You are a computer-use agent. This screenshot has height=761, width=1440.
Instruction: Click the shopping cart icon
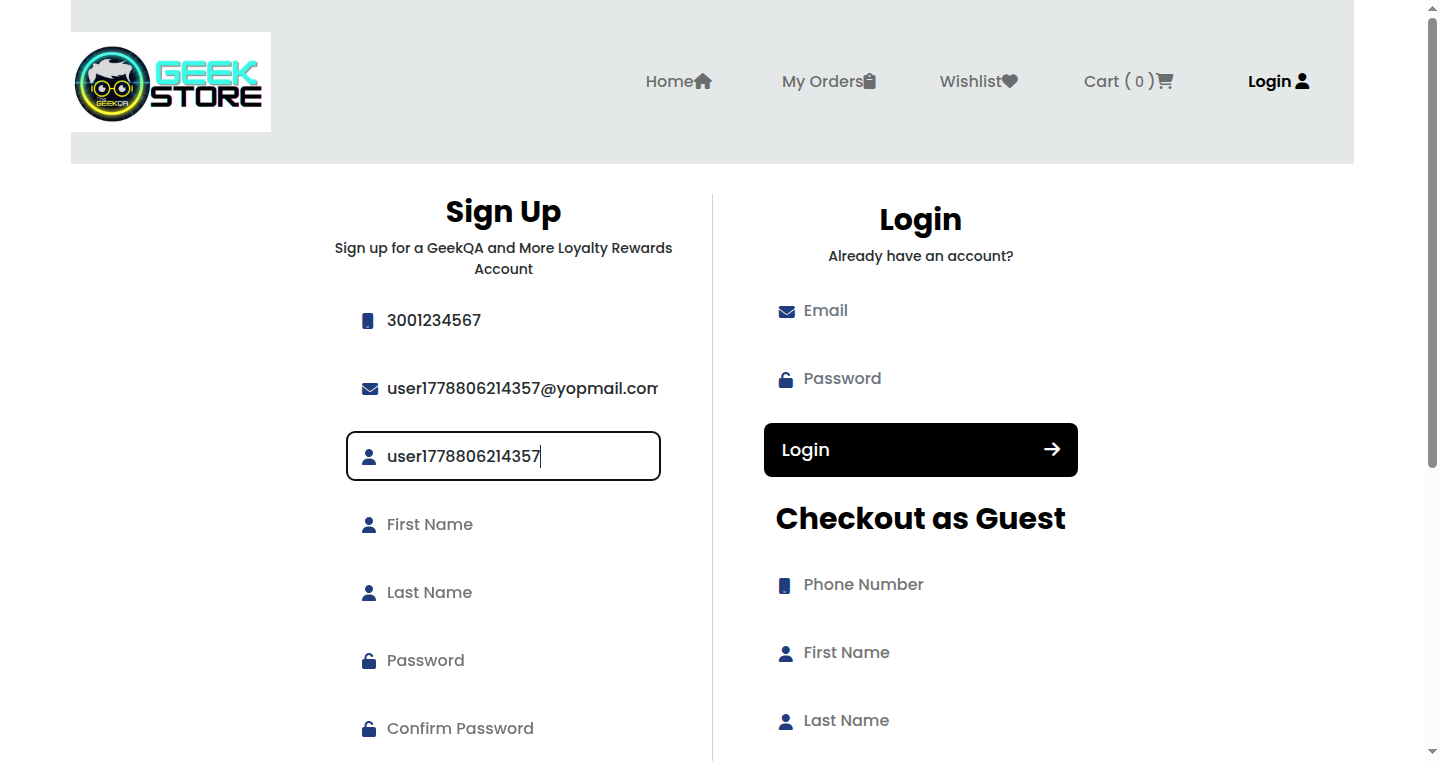coord(1165,82)
